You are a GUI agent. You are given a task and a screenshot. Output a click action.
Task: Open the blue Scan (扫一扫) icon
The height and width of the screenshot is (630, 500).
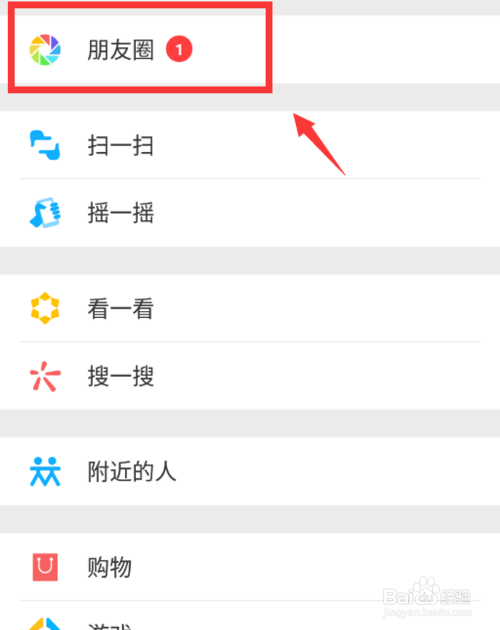pos(45,145)
